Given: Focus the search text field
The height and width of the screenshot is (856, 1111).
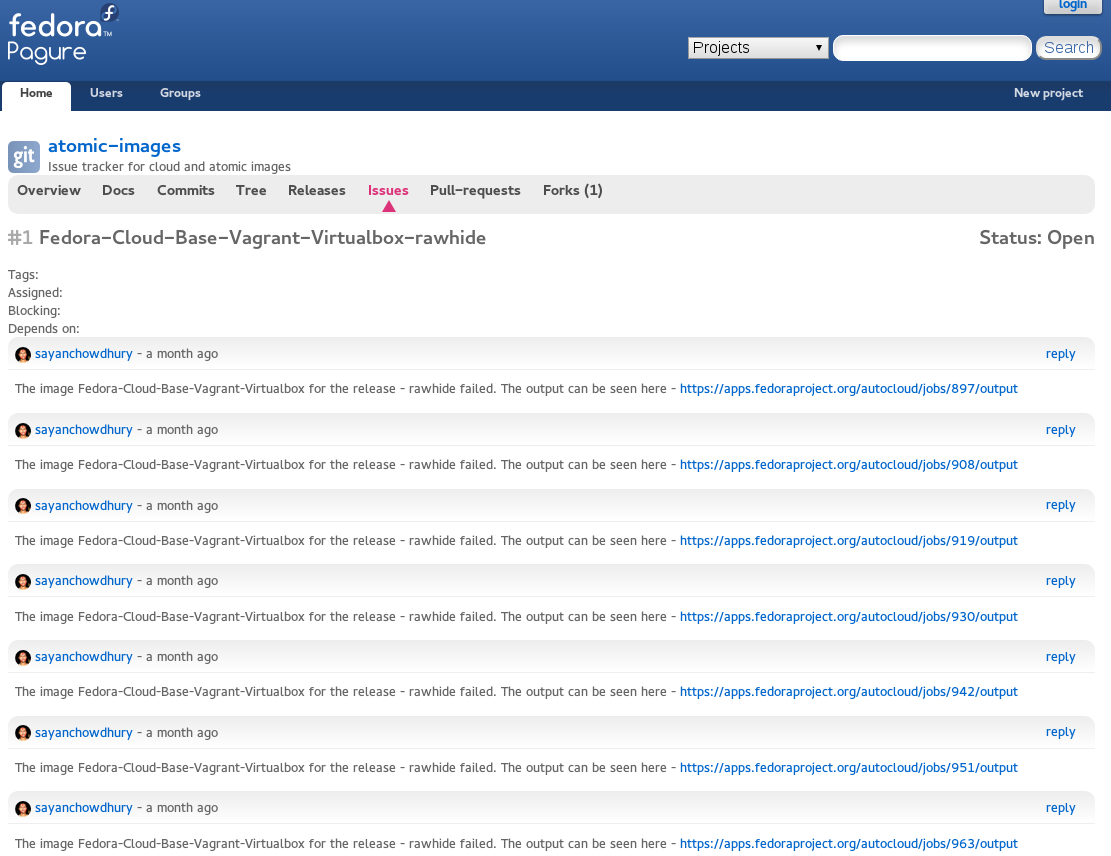Looking at the screenshot, I should 932,47.
